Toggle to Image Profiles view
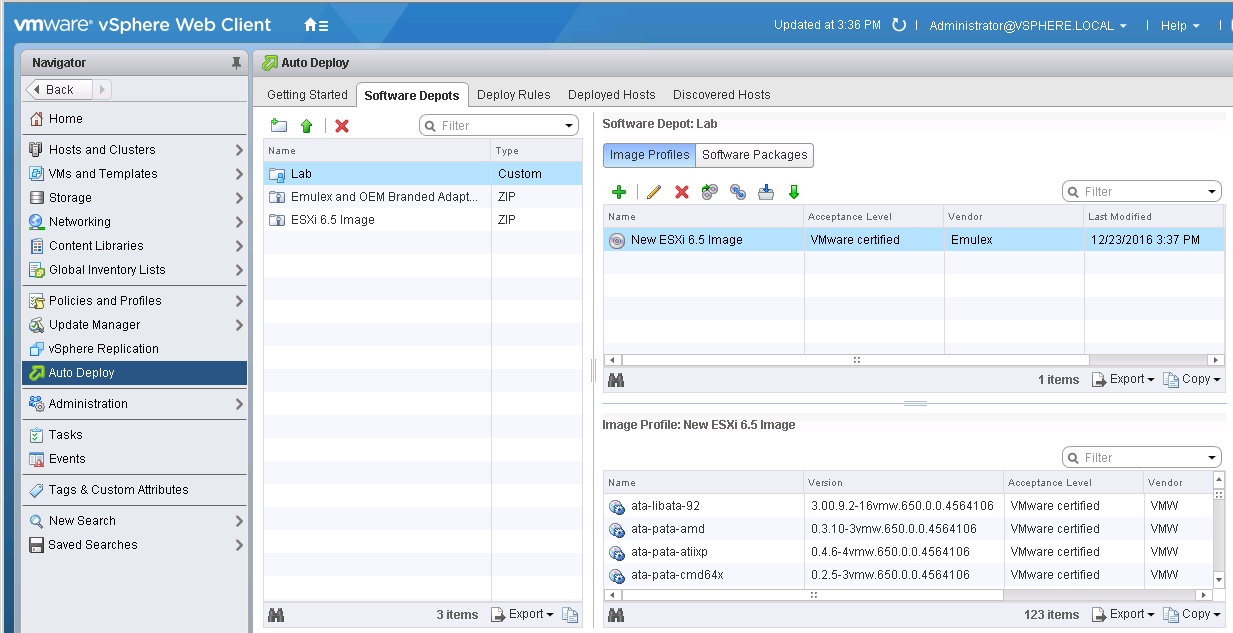The height and width of the screenshot is (633, 1233). [x=649, y=155]
